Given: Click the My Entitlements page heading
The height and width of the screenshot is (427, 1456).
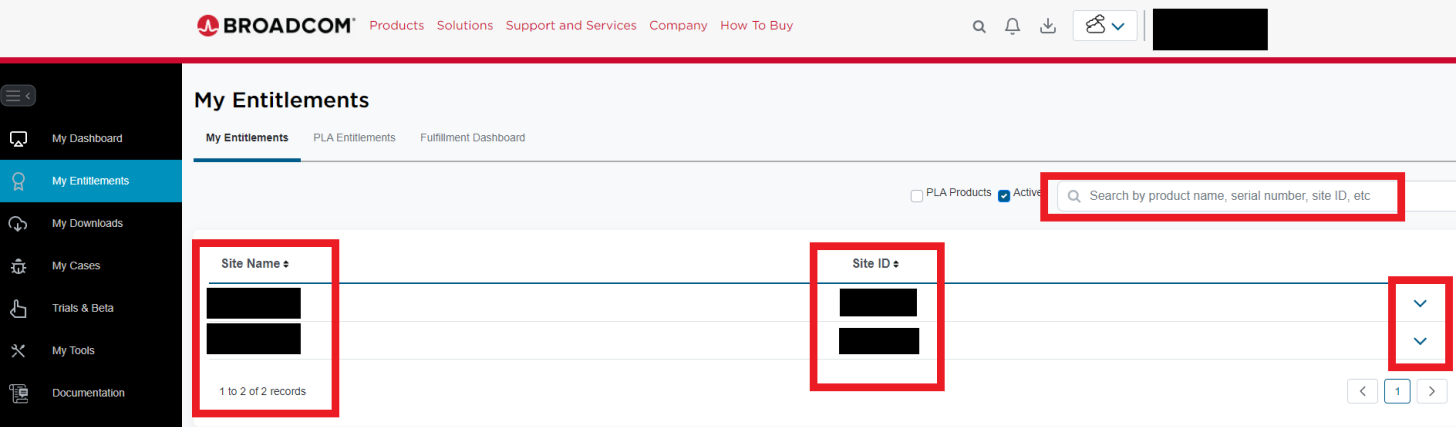Looking at the screenshot, I should tap(282, 100).
